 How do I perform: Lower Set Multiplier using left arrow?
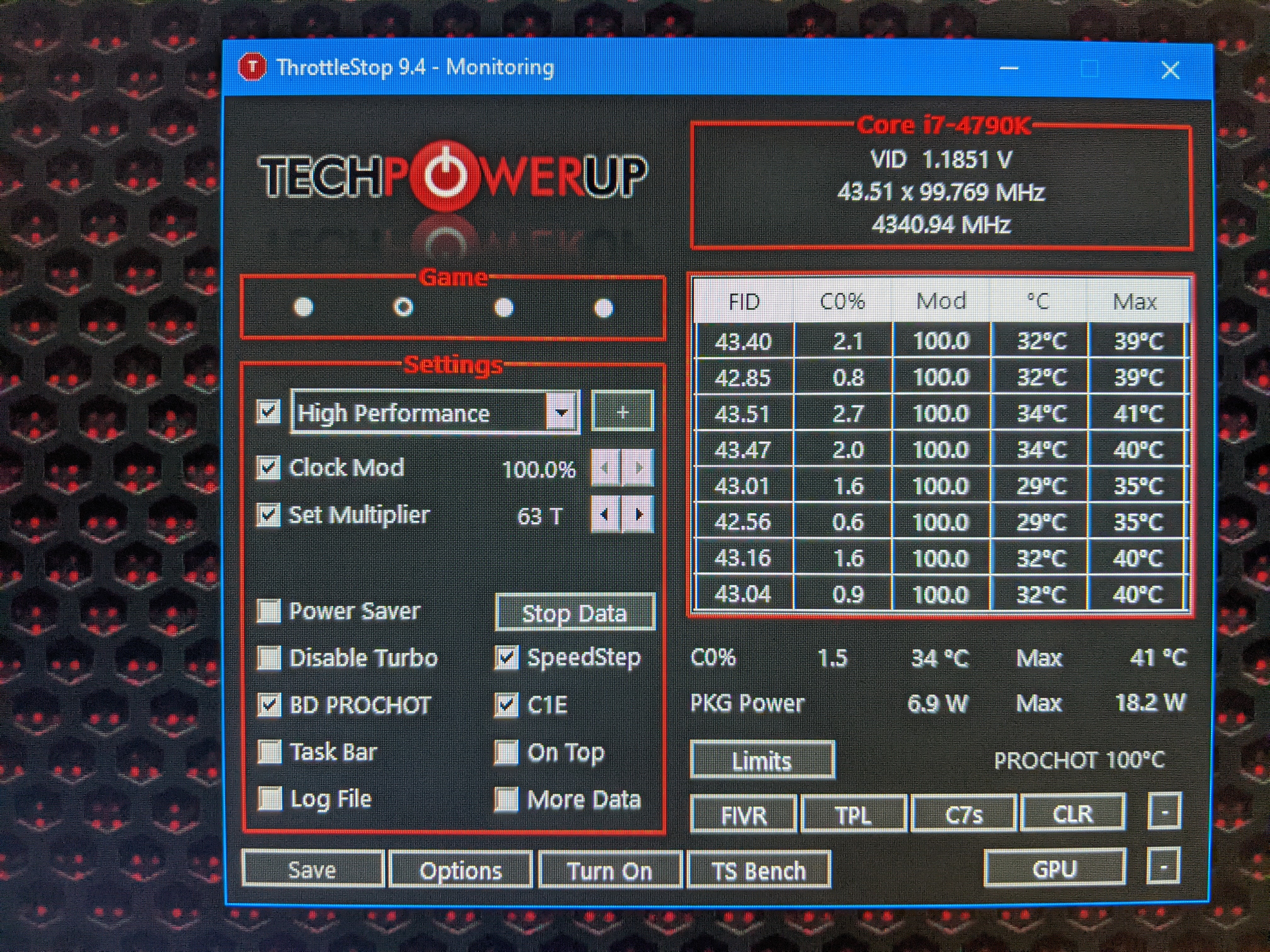pos(605,515)
